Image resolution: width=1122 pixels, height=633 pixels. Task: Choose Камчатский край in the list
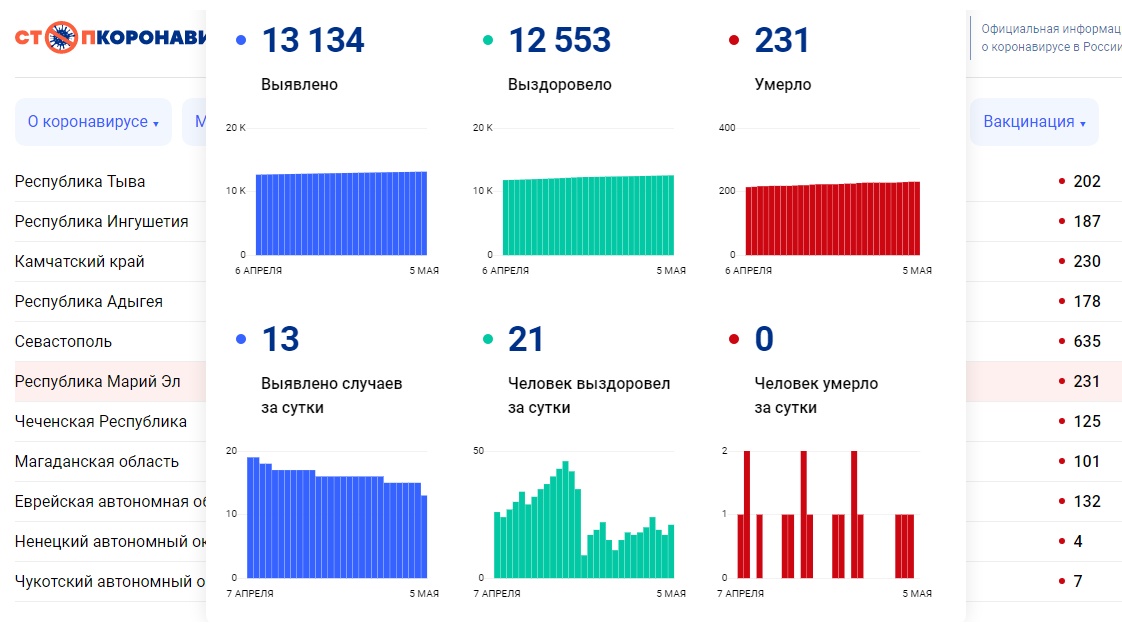tap(80, 261)
